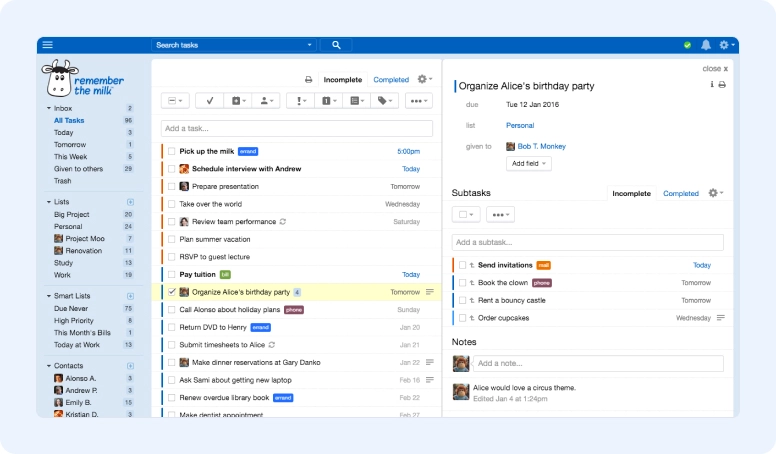776x454 pixels.
Task: Click the task info icon in details
Action: (712, 85)
